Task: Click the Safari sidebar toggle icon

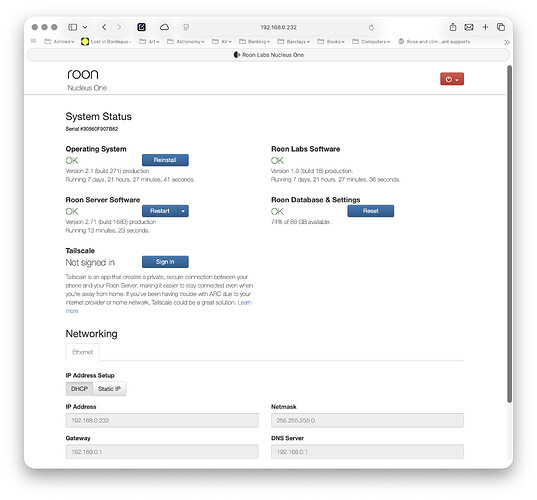Action: pyautogui.click(x=73, y=27)
